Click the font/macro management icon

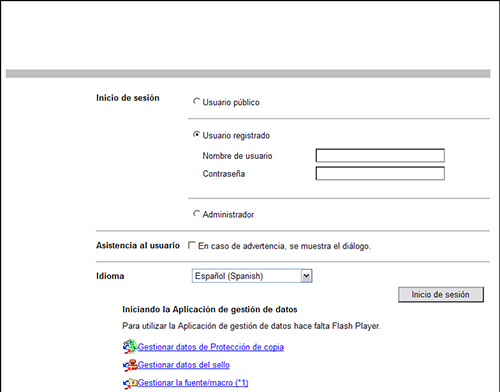pos(130,383)
